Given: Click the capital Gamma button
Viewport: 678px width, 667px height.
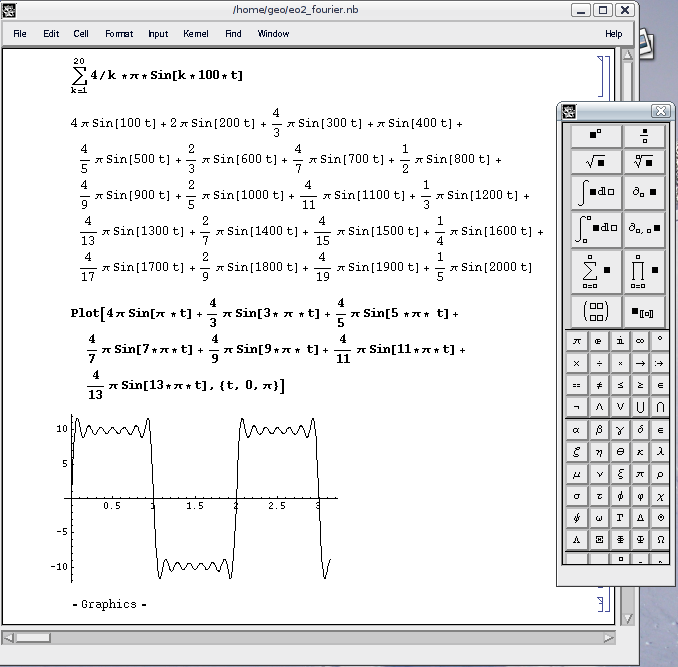Looking at the screenshot, I should pyautogui.click(x=620, y=518).
